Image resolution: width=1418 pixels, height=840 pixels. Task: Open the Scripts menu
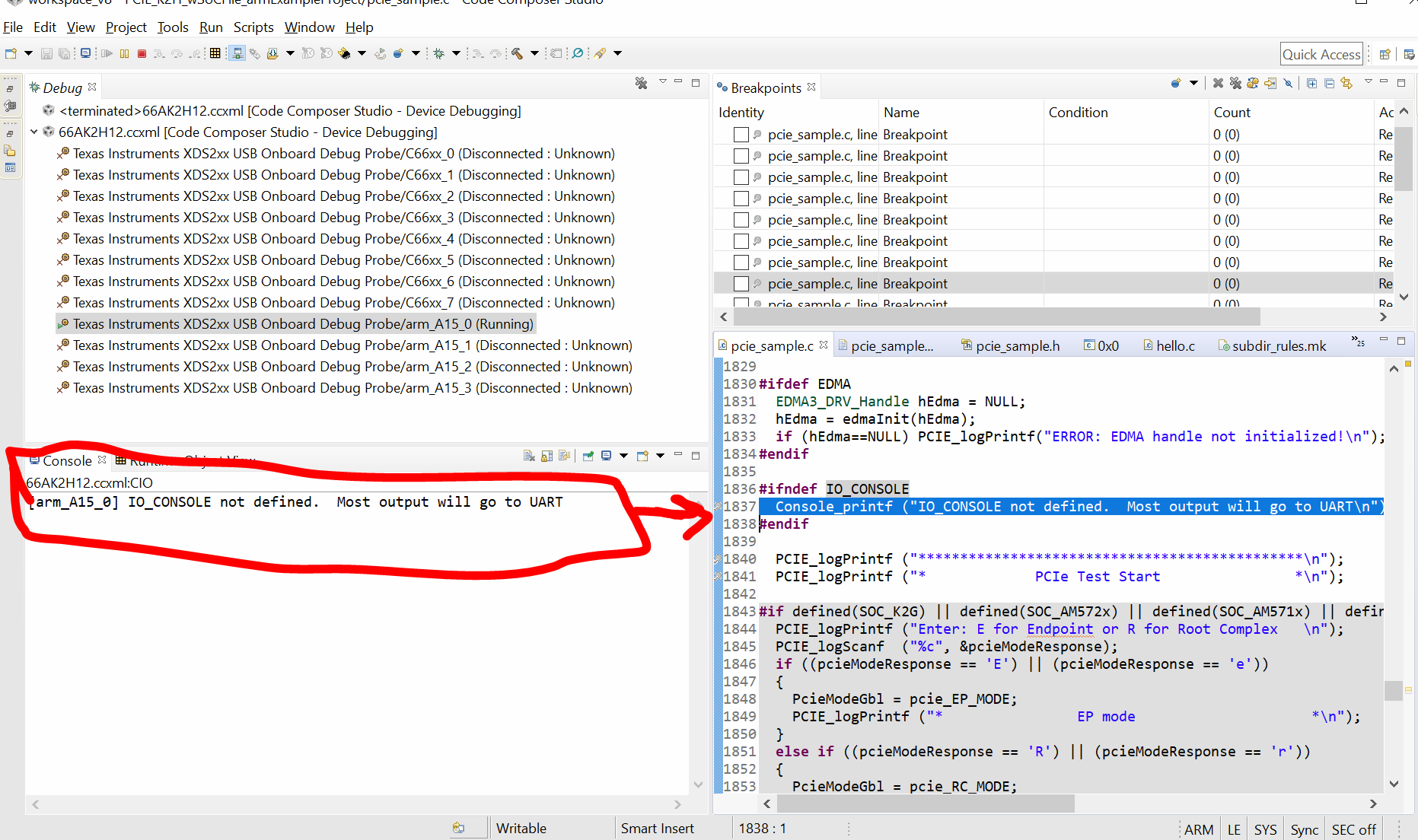(x=253, y=27)
